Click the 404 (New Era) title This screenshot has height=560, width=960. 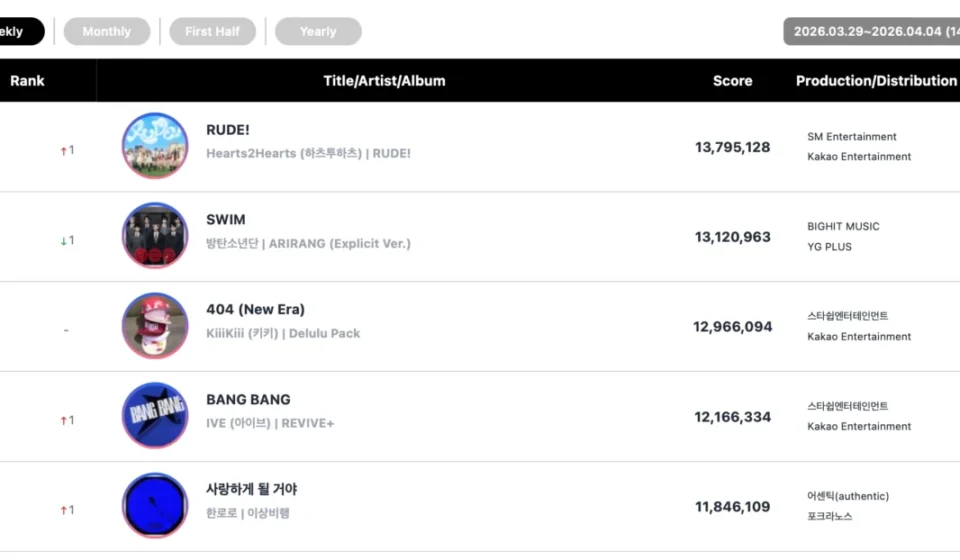255,310
